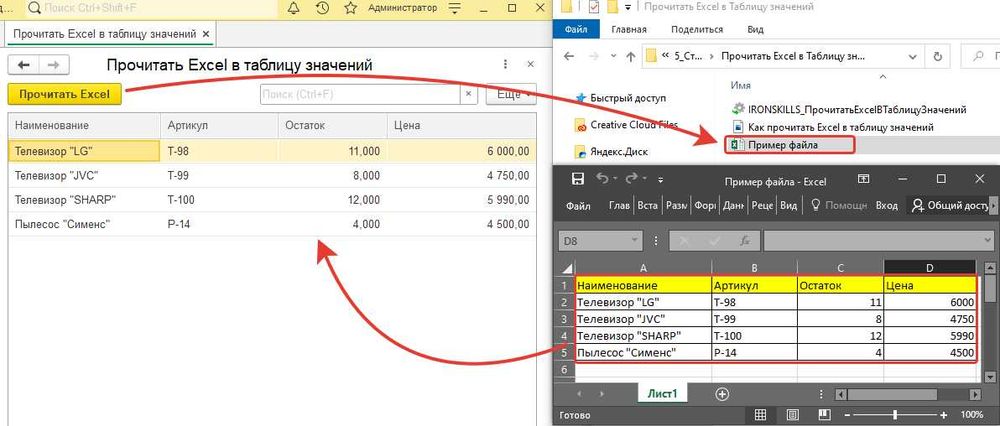This screenshot has height=426, width=1000.
Task: Open "Яндекс.Диск" in navigation pane
Action: coord(611,152)
